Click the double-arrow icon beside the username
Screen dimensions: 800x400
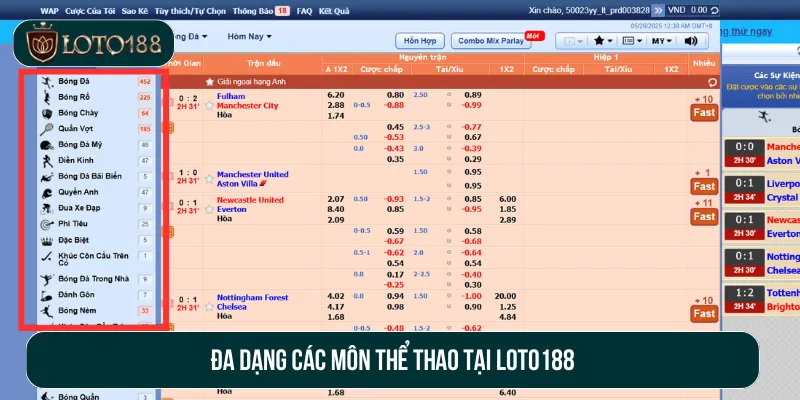pos(658,10)
